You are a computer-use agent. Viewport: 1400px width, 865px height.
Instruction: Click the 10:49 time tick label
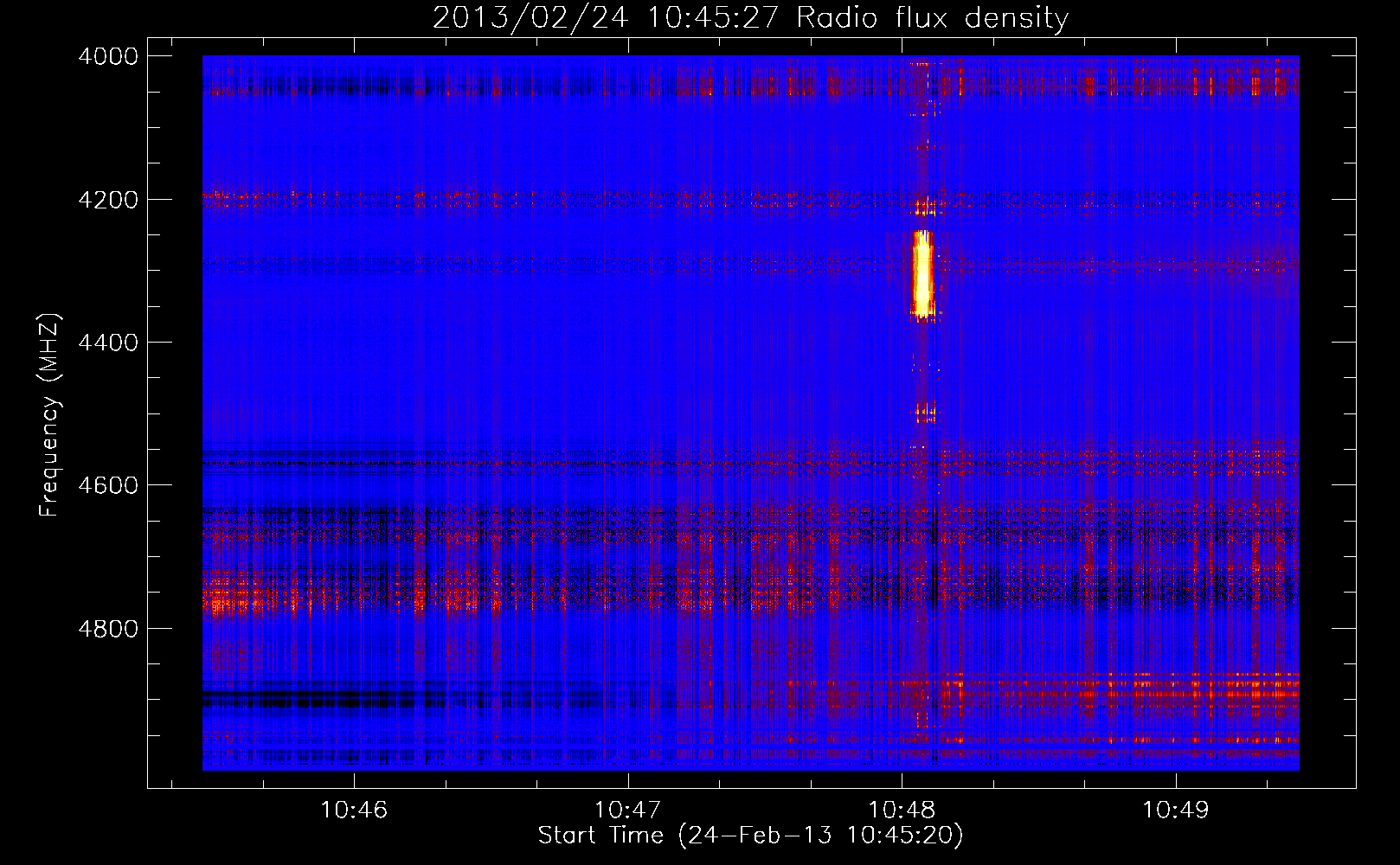[x=1176, y=811]
